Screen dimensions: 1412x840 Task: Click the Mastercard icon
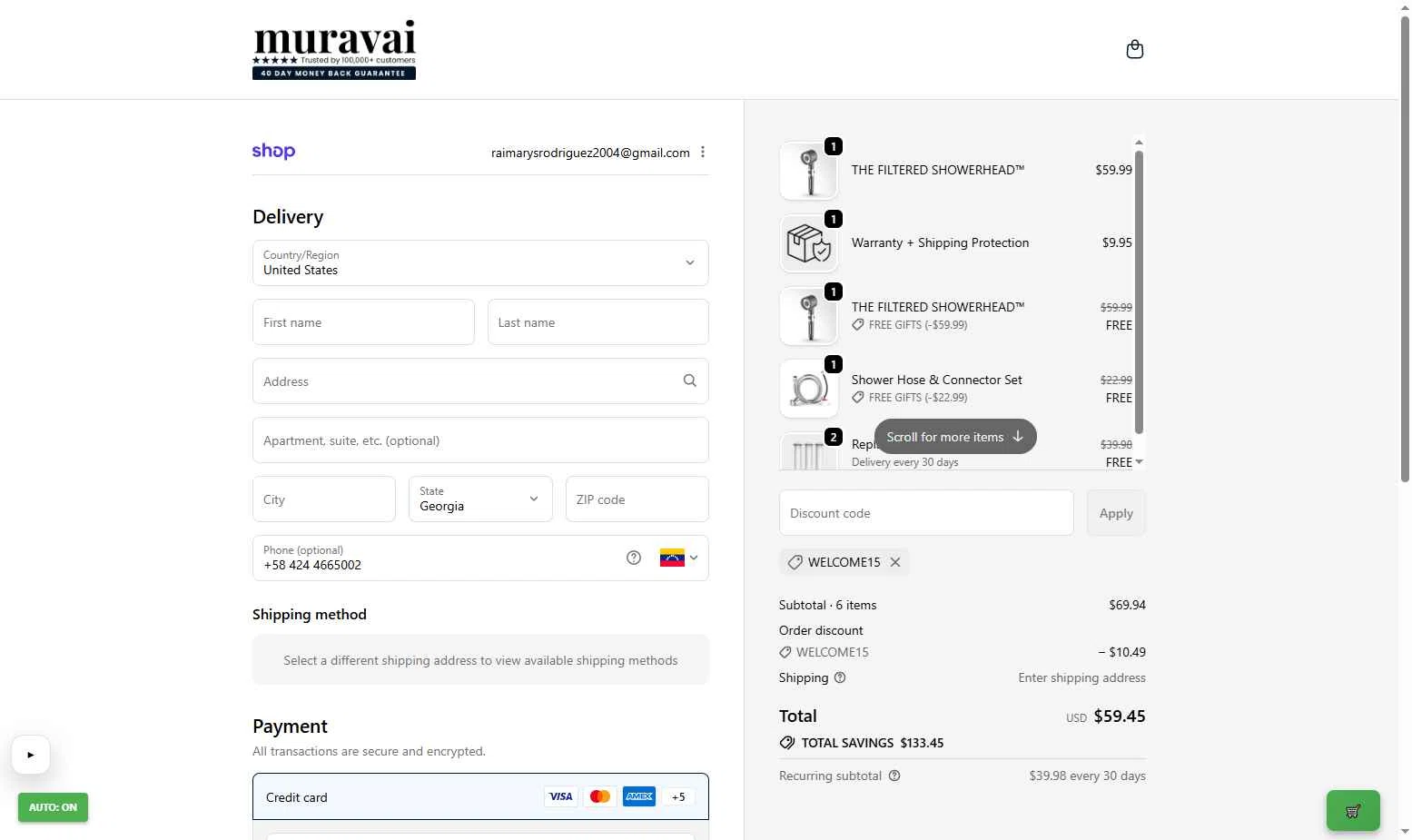600,796
